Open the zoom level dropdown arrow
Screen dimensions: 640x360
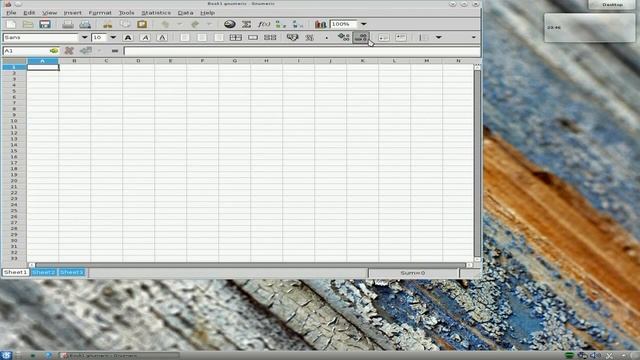point(364,24)
